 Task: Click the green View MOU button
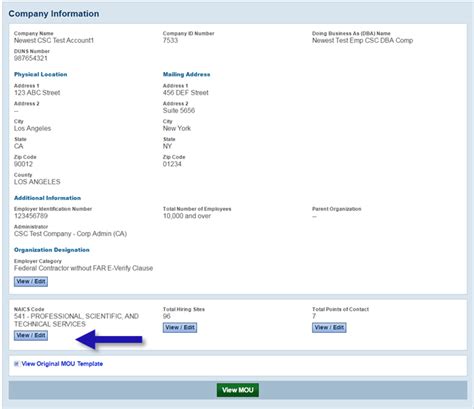click(238, 390)
